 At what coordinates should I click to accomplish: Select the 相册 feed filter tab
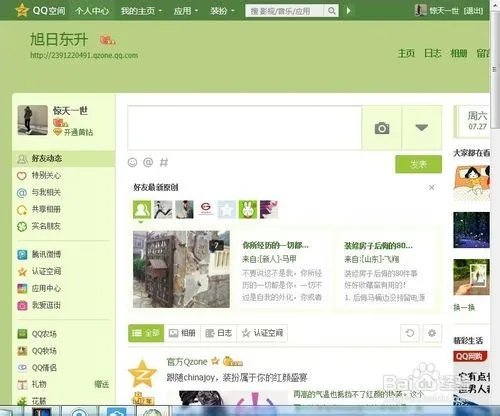pos(182,333)
